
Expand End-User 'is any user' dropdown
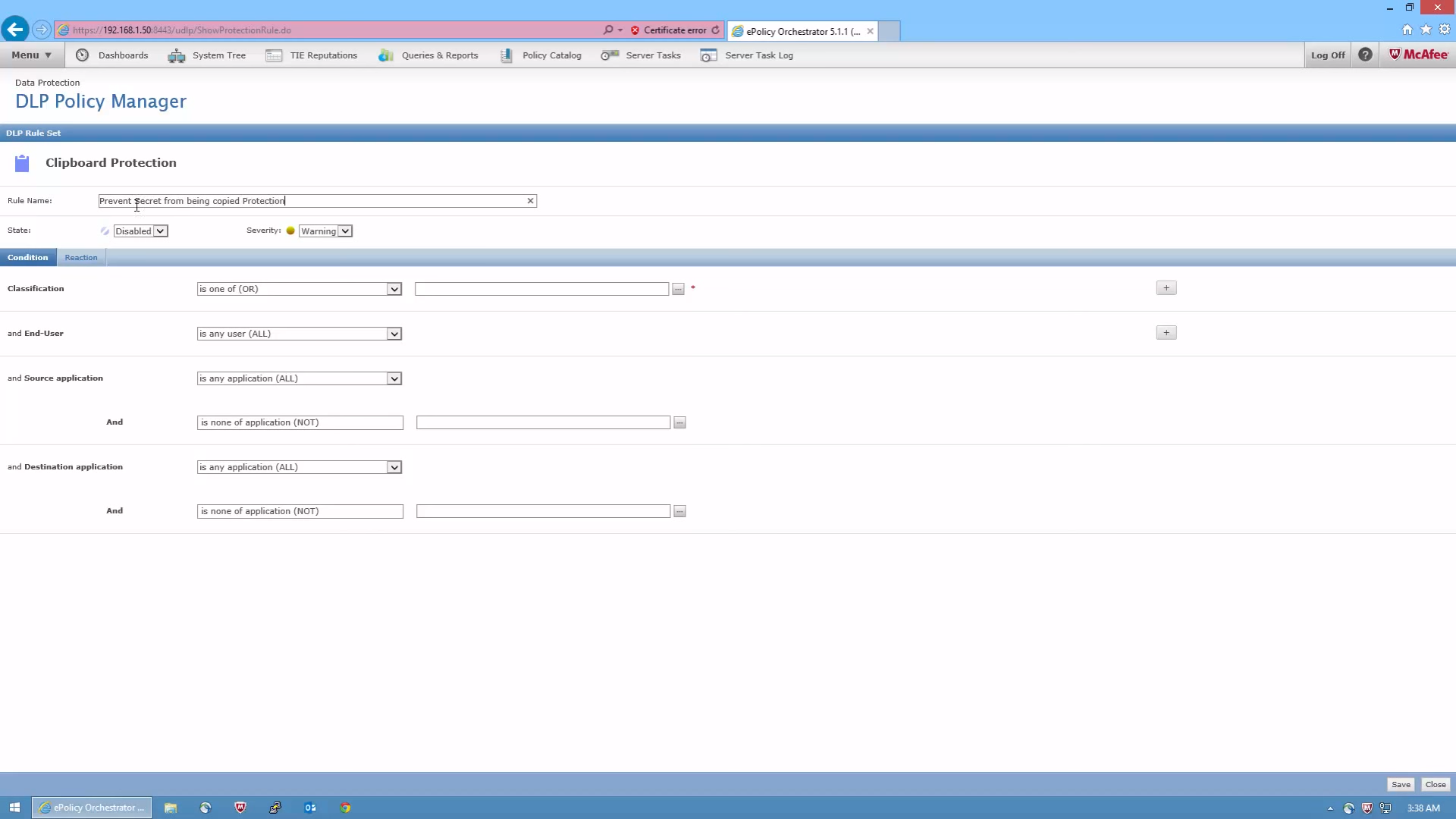(394, 334)
